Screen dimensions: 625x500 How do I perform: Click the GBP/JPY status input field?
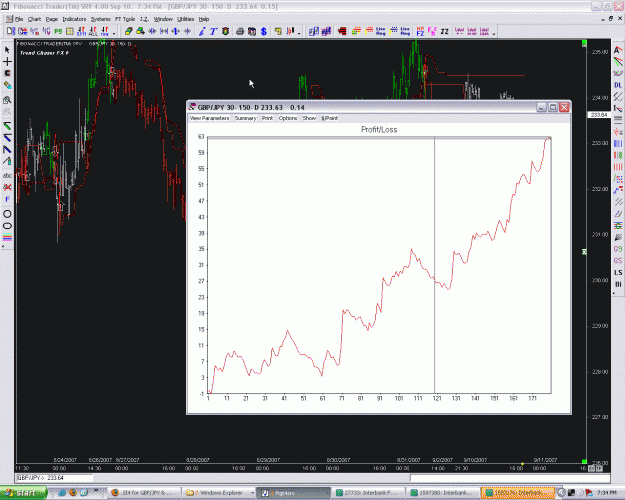point(54,478)
